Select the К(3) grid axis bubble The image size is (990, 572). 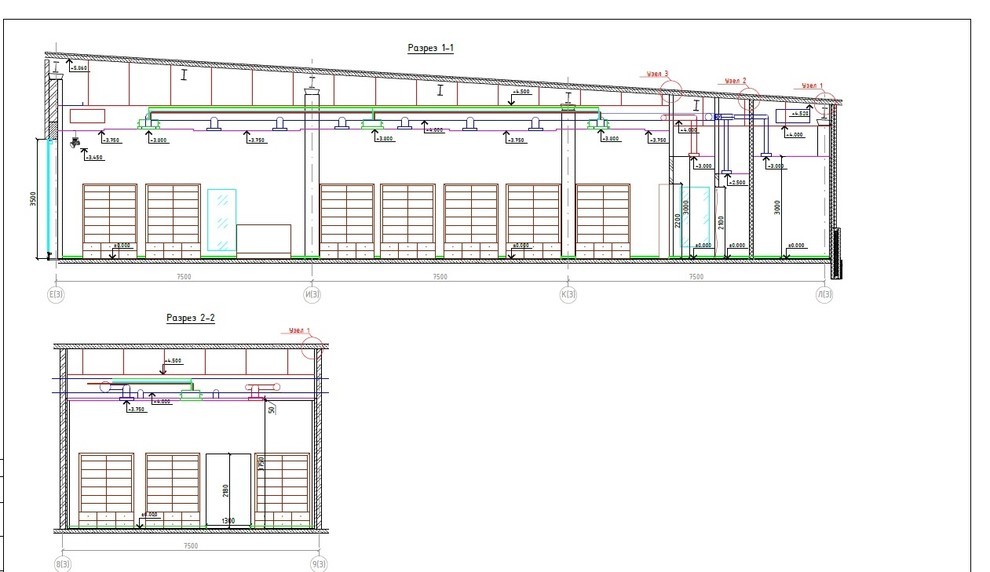click(x=568, y=294)
